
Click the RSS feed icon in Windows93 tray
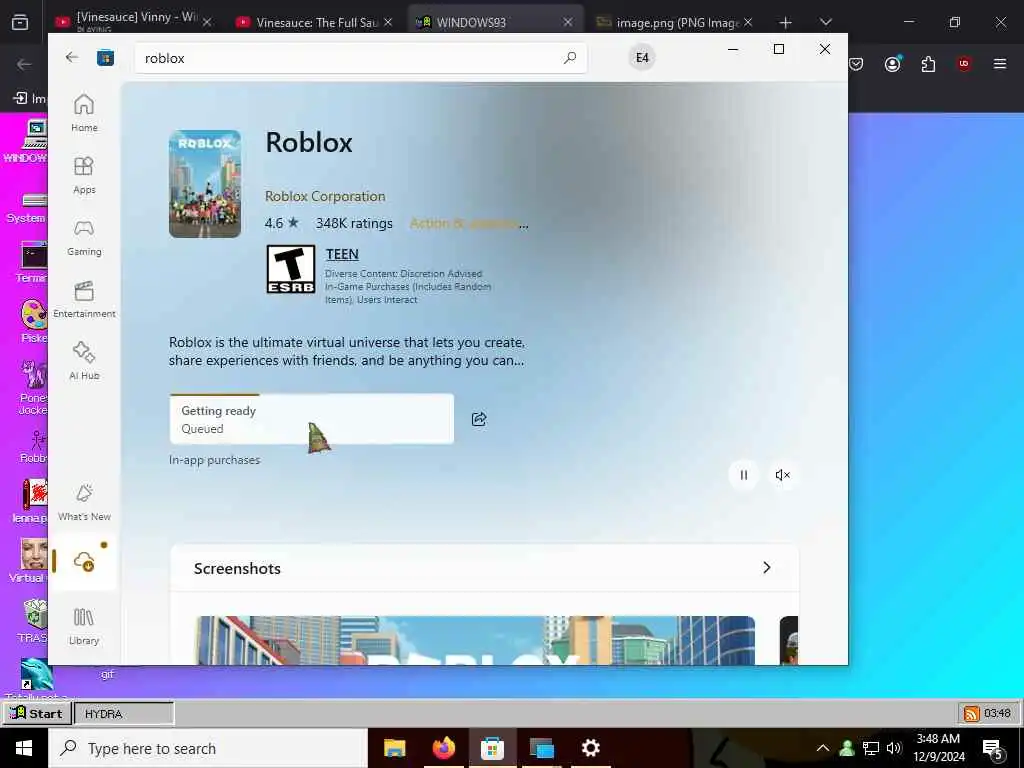click(972, 713)
